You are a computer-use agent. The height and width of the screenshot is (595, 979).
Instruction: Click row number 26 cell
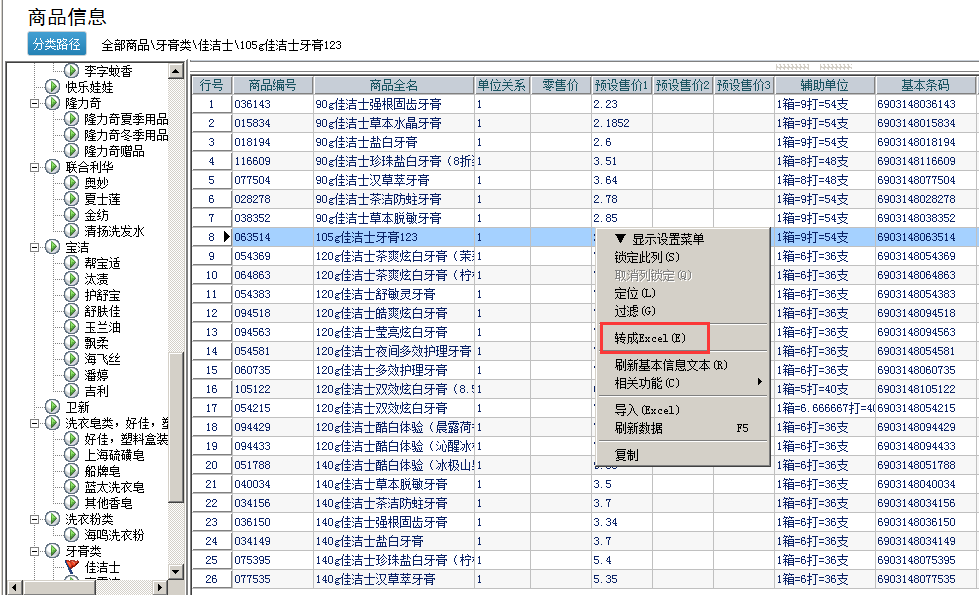pos(212,579)
